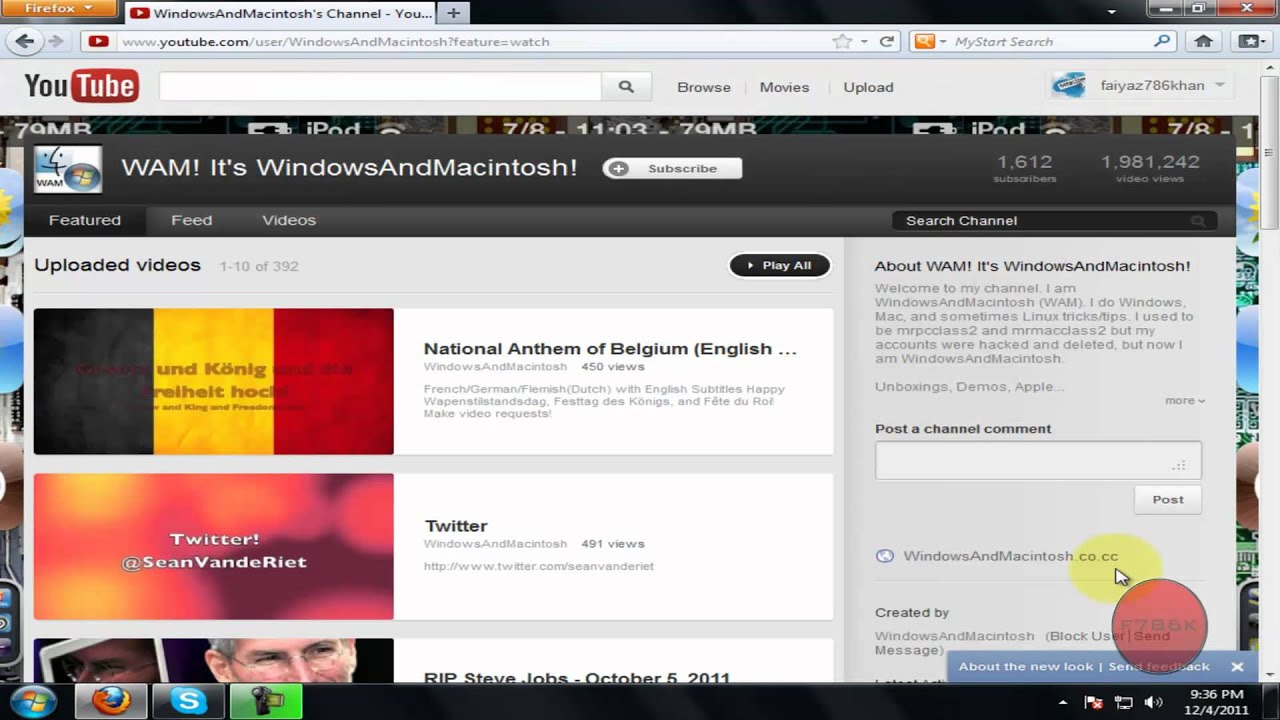Click the MyStart search magnifier
Viewport: 1280px width, 720px height.
click(1161, 41)
